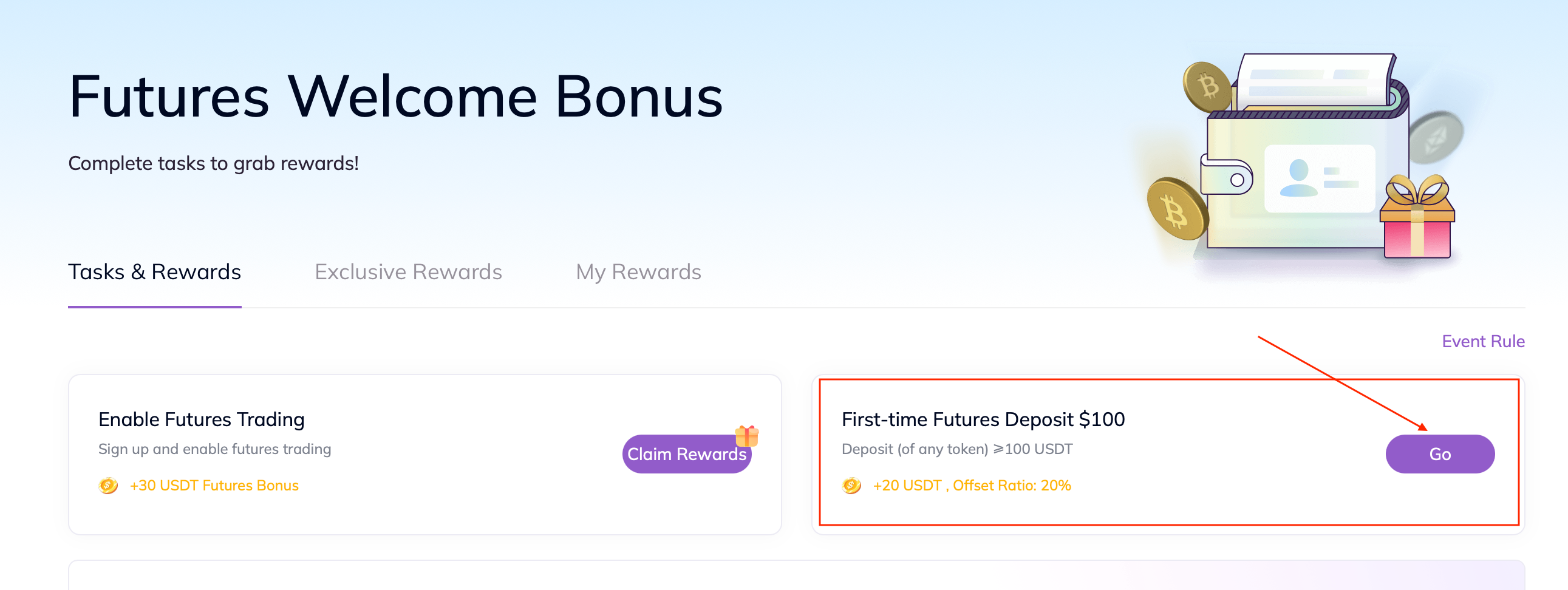Click the wallet illustration in the banner

1306,152
